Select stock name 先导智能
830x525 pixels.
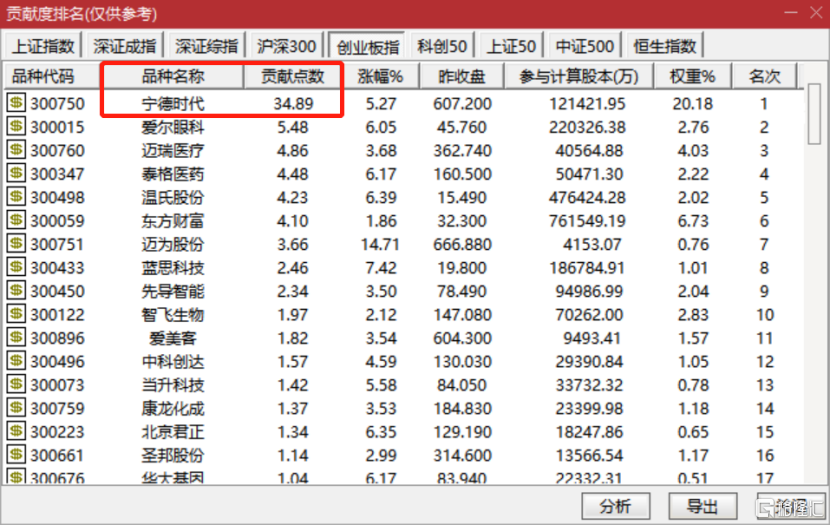coord(173,291)
